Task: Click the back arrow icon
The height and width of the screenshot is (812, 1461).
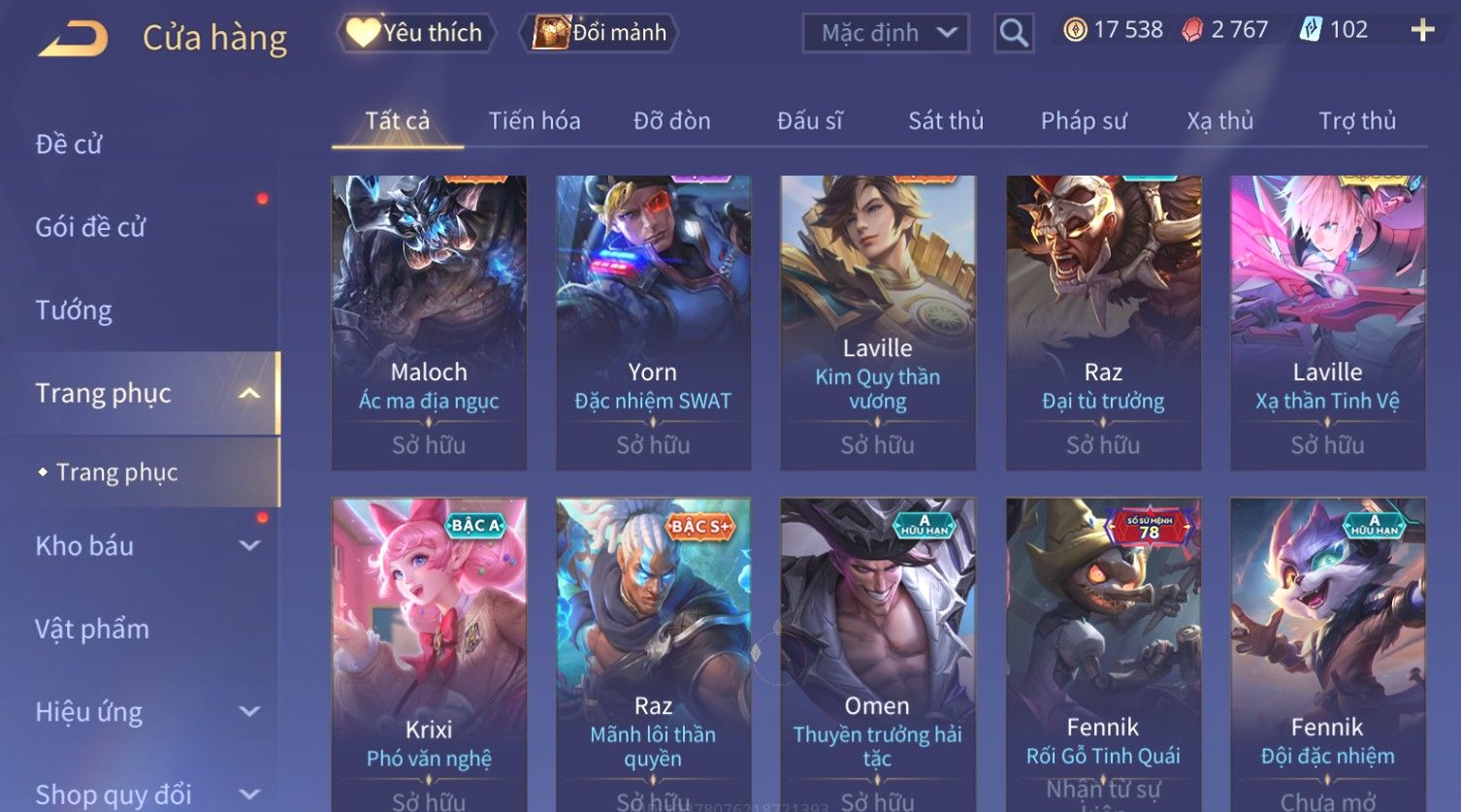Action: tap(73, 39)
